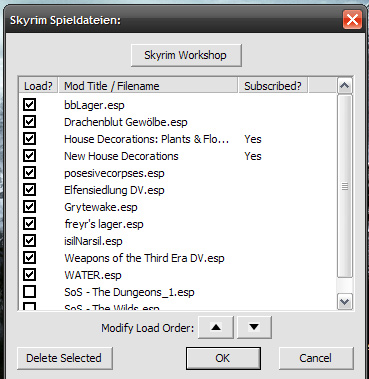This screenshot has width=369, height=379.
Task: Select House Decorations: Plants & Flo... entry
Action: click(x=146, y=139)
